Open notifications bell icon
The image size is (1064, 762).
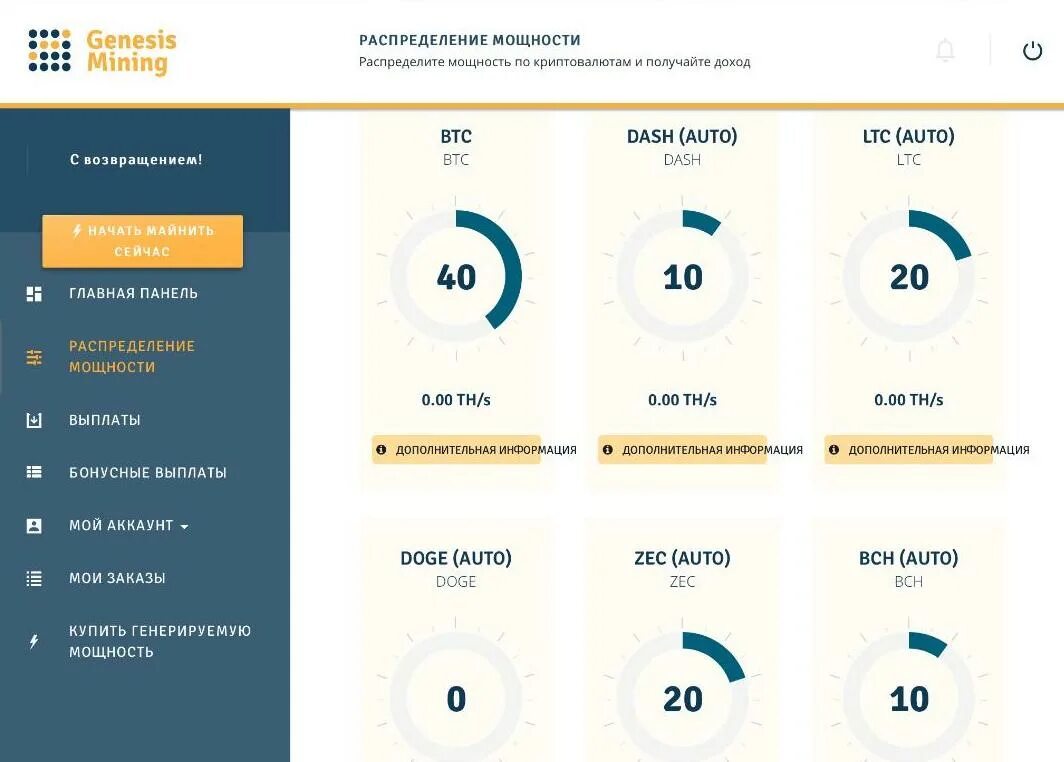(x=945, y=50)
